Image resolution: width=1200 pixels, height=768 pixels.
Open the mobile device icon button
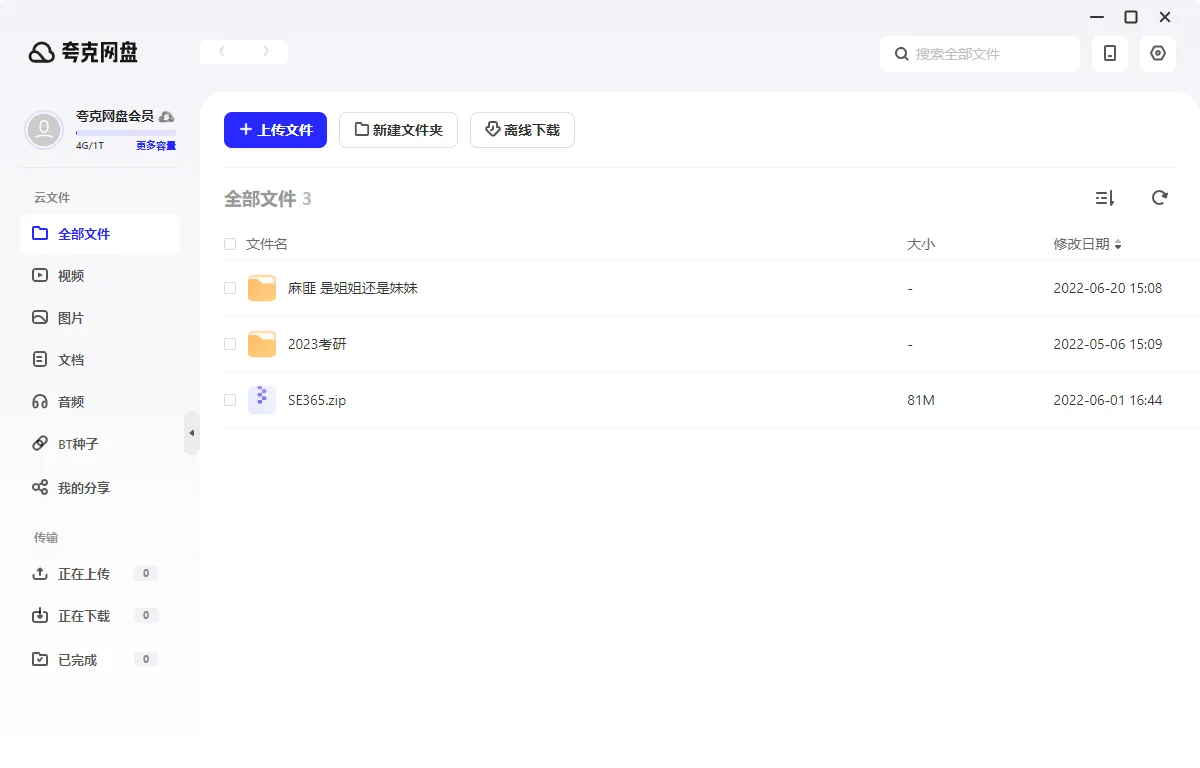1110,54
